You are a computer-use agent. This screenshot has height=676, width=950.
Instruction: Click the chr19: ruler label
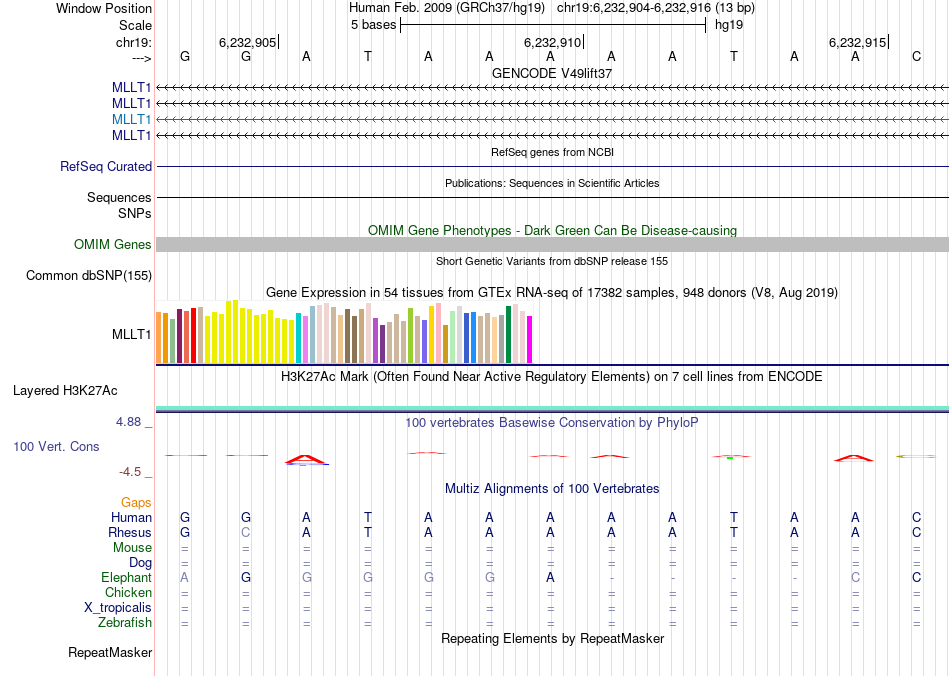click(133, 42)
